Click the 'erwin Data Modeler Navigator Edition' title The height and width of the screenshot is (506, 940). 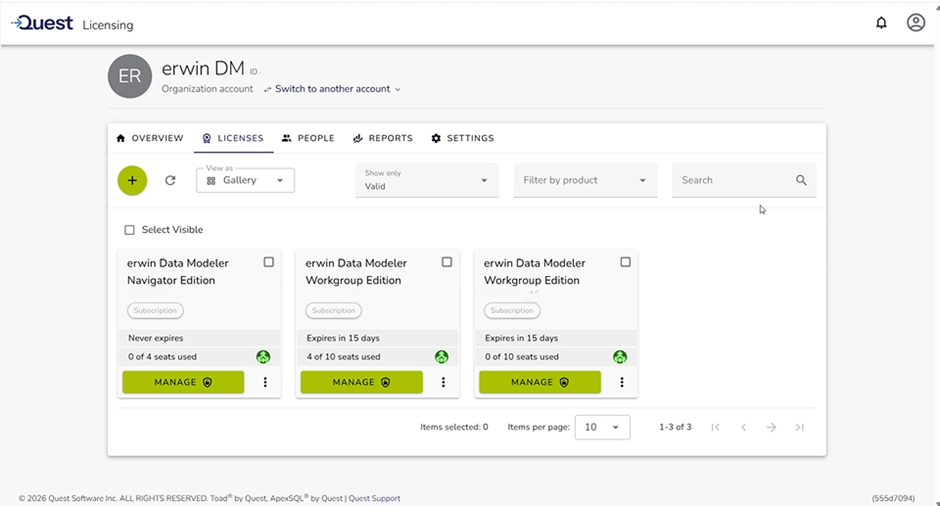(177, 272)
